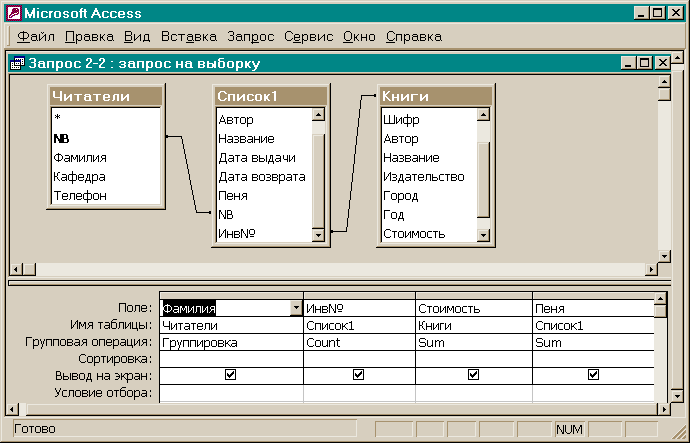690x443 pixels.
Task: Toggle Вывод на экран checkbox for Инв№ column
Action: [359, 374]
